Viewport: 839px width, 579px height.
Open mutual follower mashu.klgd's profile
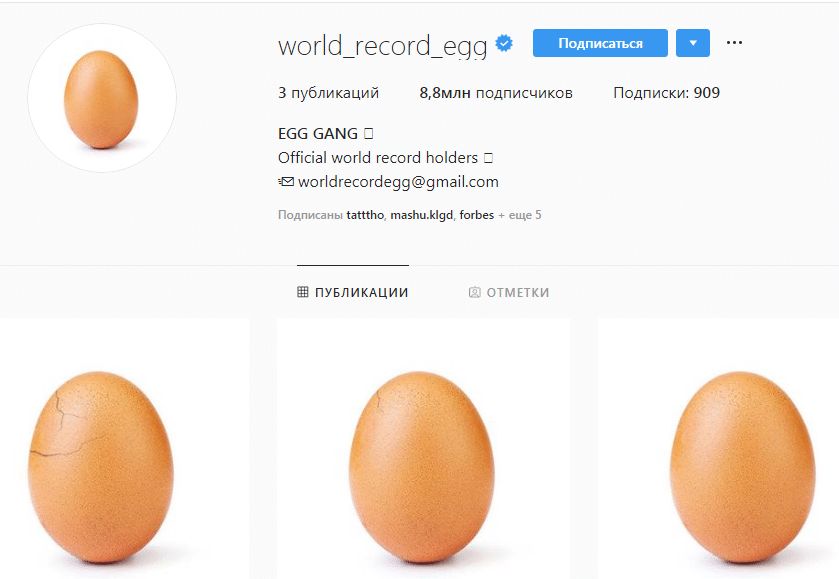coord(422,215)
